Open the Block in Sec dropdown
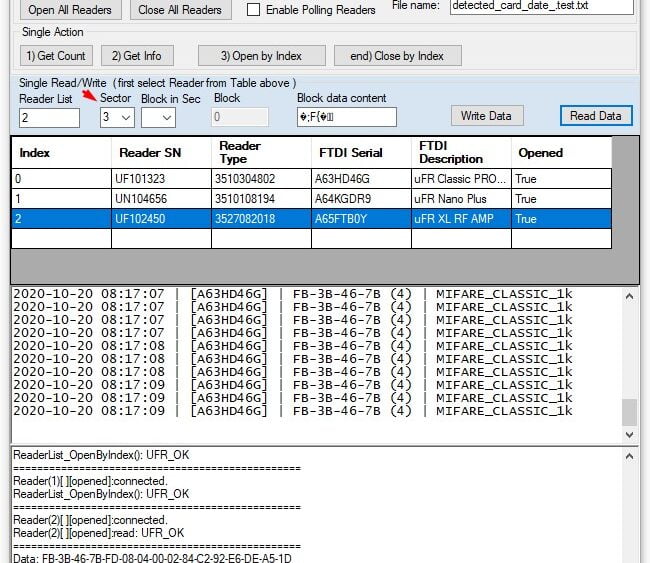This screenshot has height=563, width=650. pyautogui.click(x=158, y=118)
